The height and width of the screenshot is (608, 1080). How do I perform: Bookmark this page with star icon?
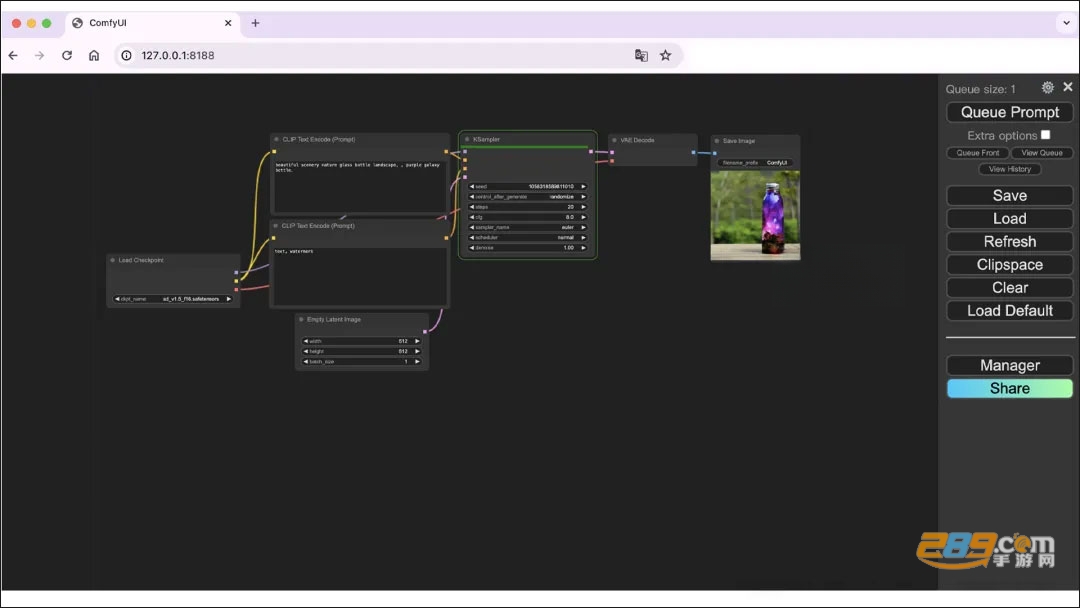click(x=665, y=55)
